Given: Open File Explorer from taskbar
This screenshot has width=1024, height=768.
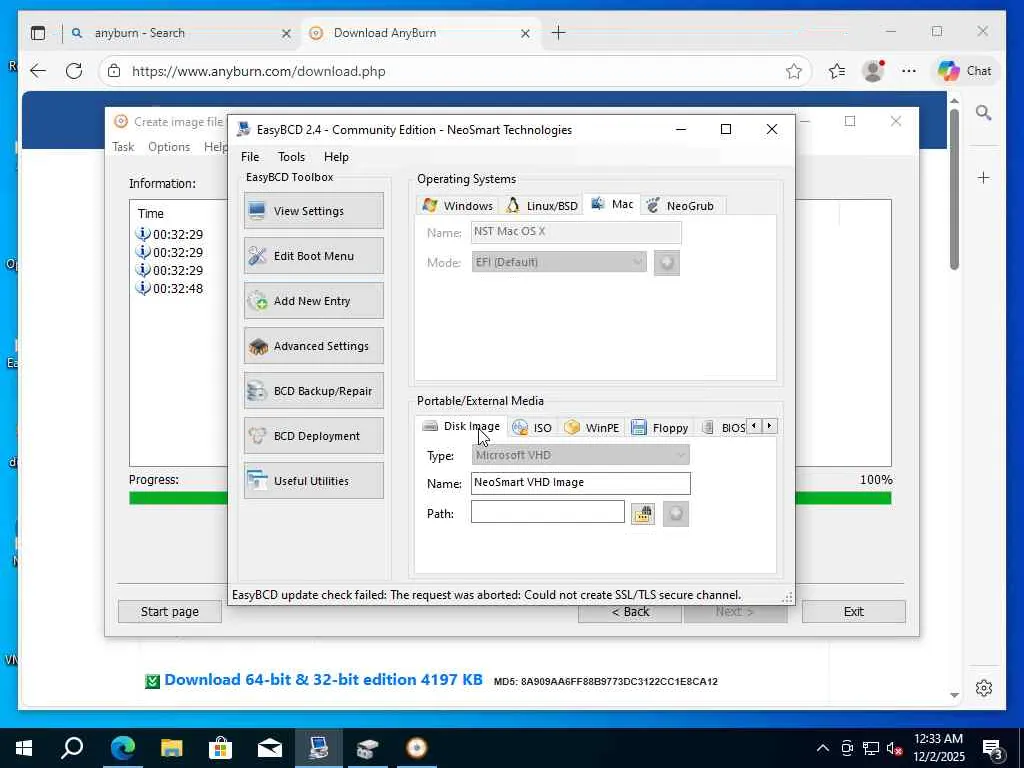Looking at the screenshot, I should pos(171,748).
